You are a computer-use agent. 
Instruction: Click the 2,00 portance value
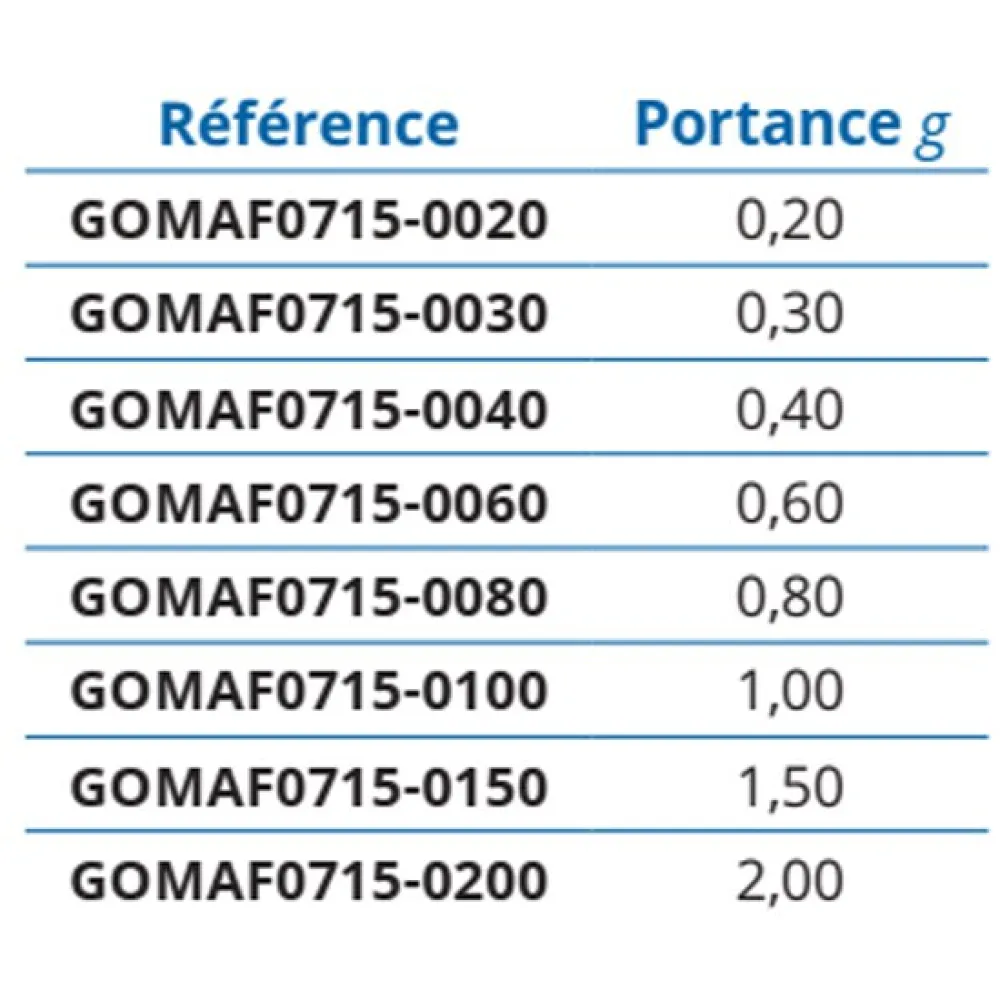pyautogui.click(x=790, y=881)
